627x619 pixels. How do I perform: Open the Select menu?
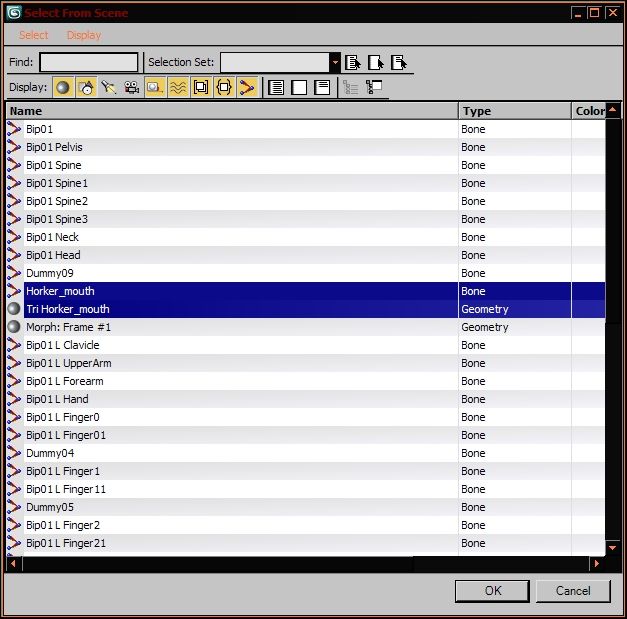(34, 35)
